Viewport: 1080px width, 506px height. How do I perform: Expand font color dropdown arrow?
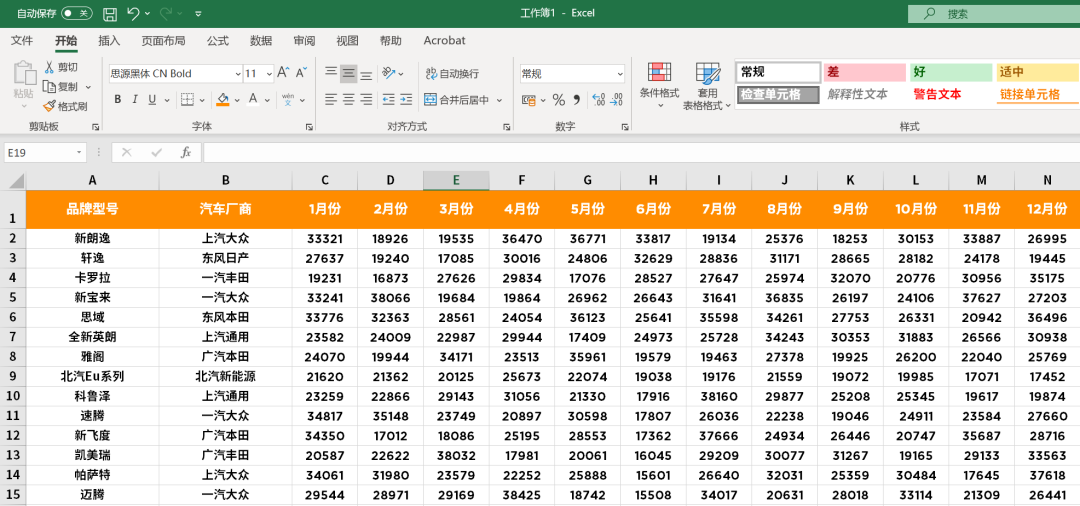[267, 100]
